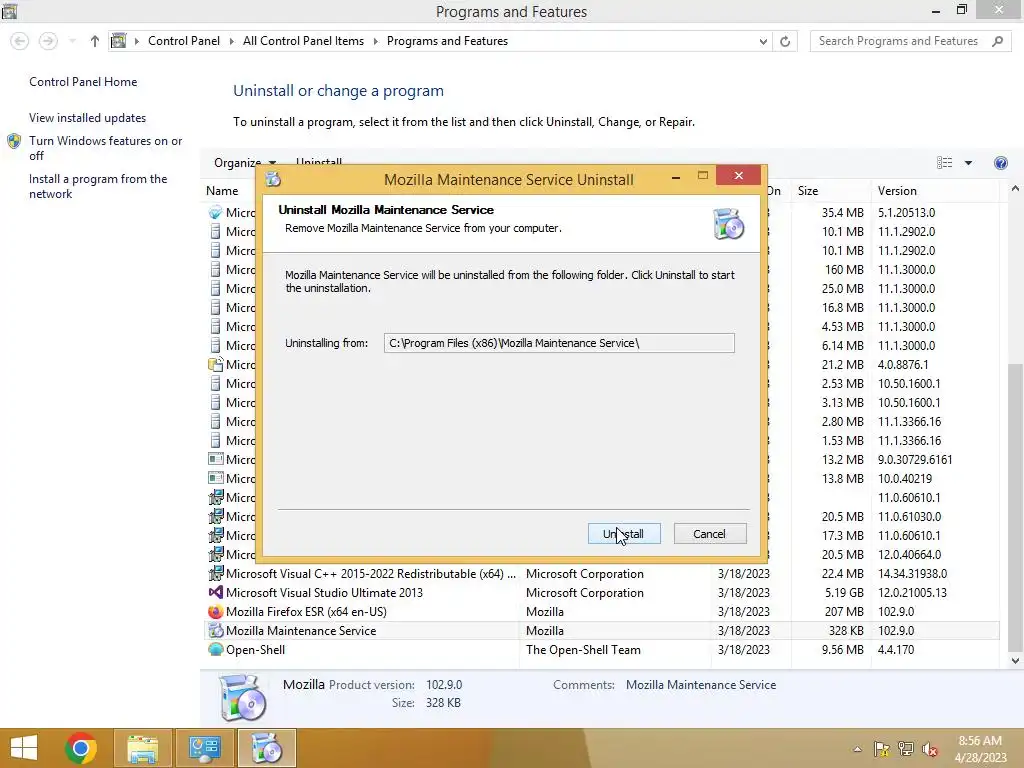Click the dialog title bar installer icon

click(x=273, y=179)
